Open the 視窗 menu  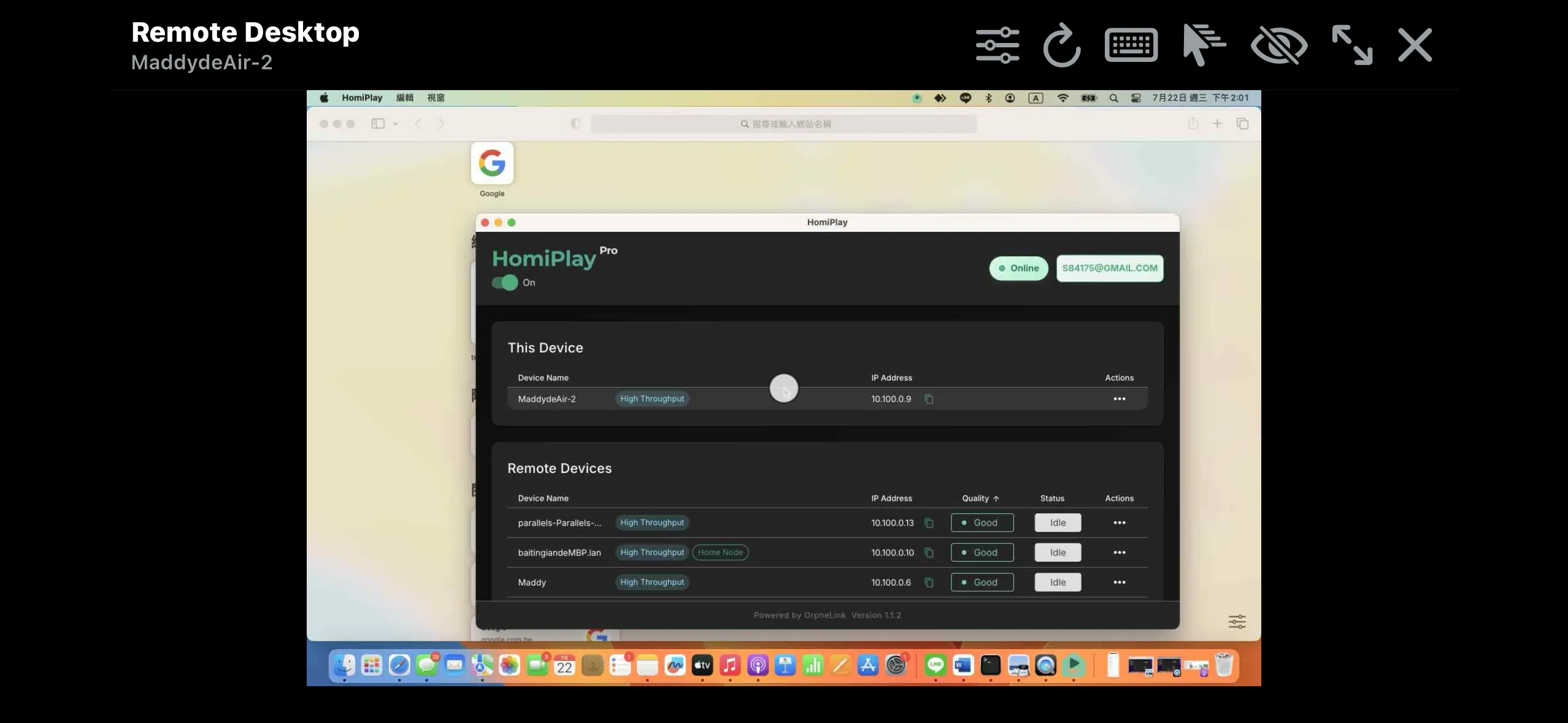436,98
